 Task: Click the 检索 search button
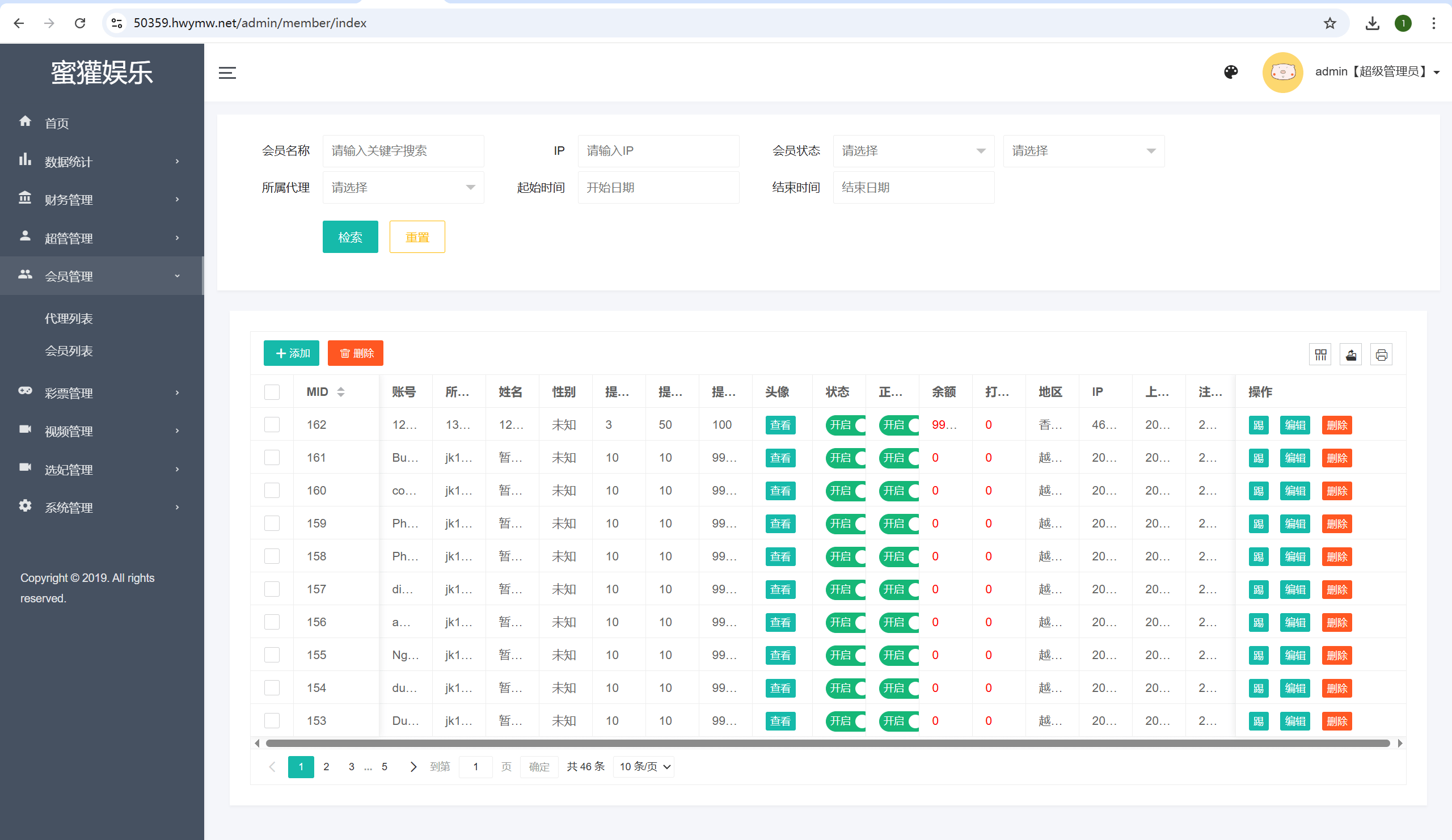coord(351,237)
